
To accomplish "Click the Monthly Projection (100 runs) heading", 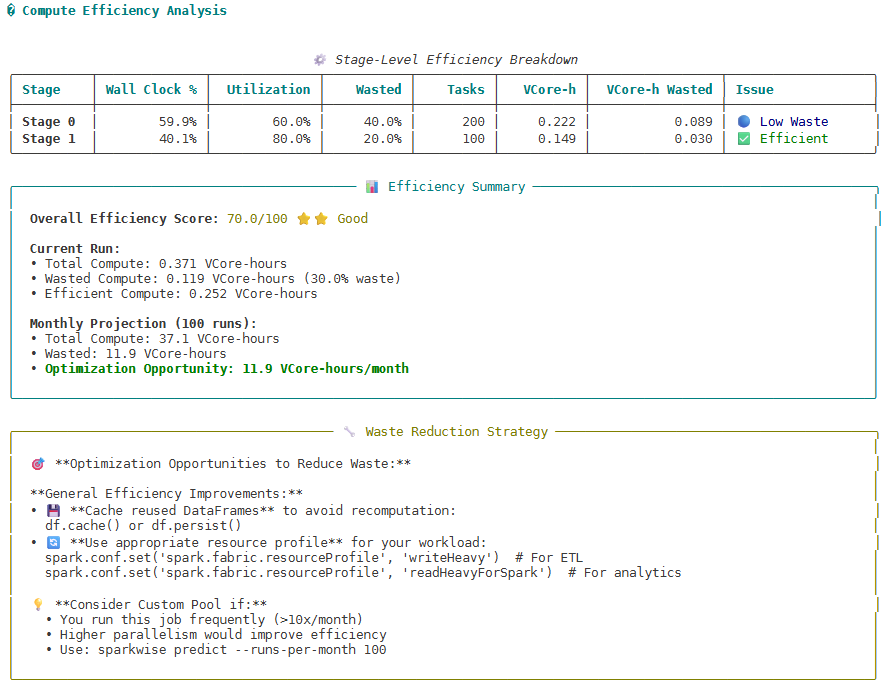I will point(143,324).
